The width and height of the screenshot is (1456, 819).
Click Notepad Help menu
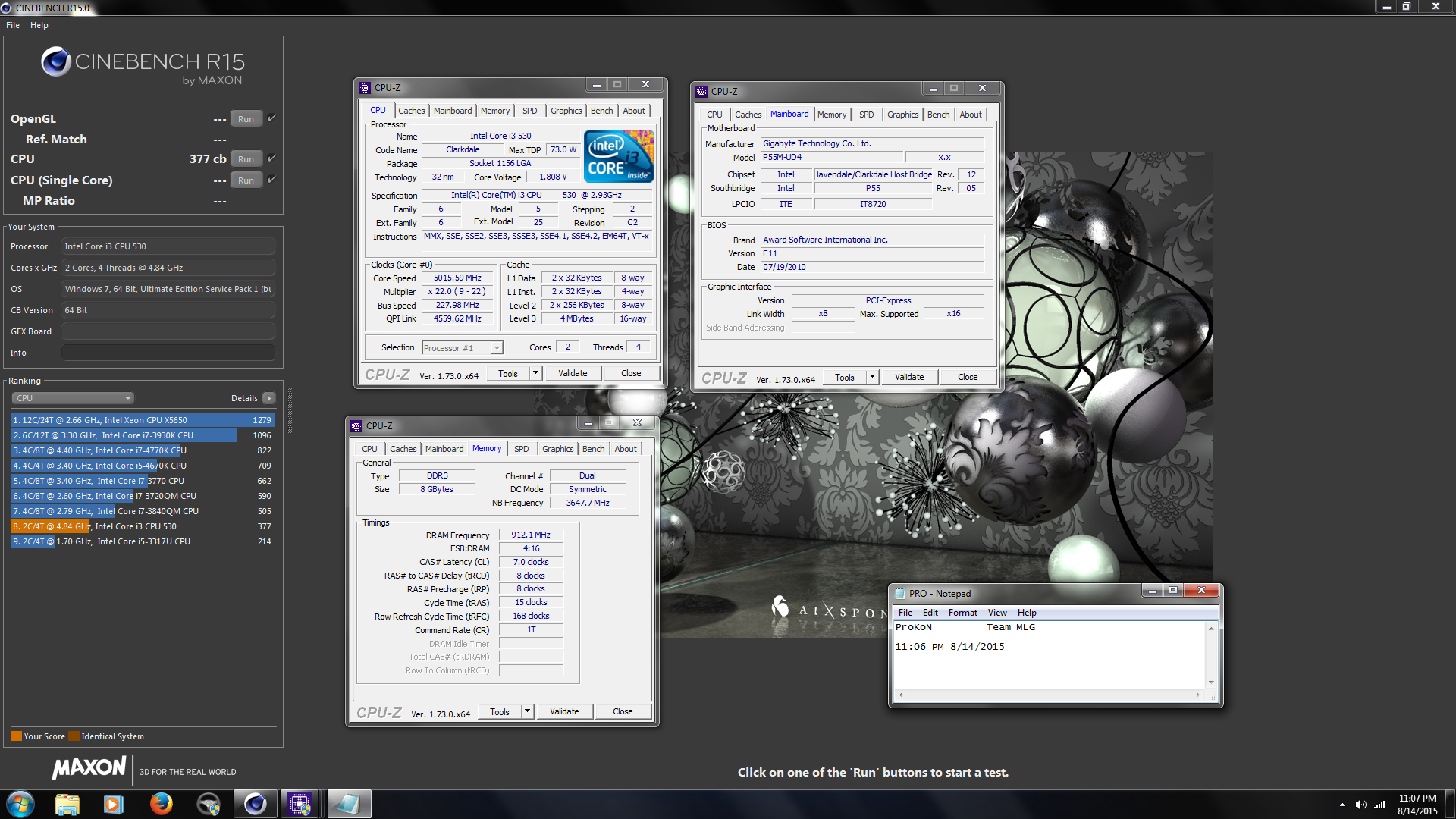pyautogui.click(x=1027, y=613)
